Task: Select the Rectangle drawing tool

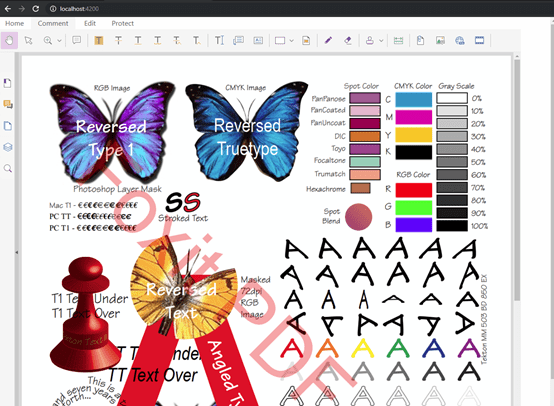Action: tap(280, 41)
